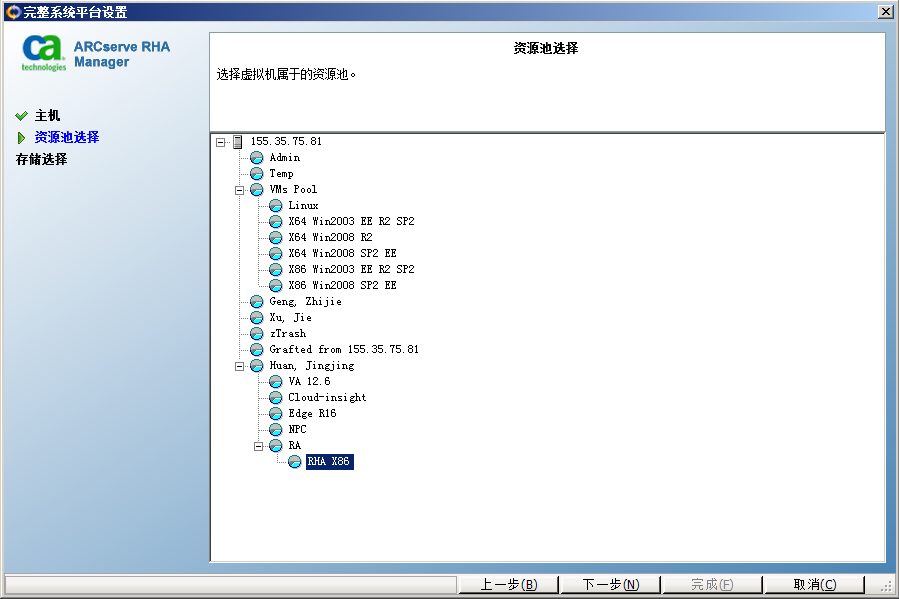Click the CA technologies logo
899x599 pixels.
tap(43, 53)
